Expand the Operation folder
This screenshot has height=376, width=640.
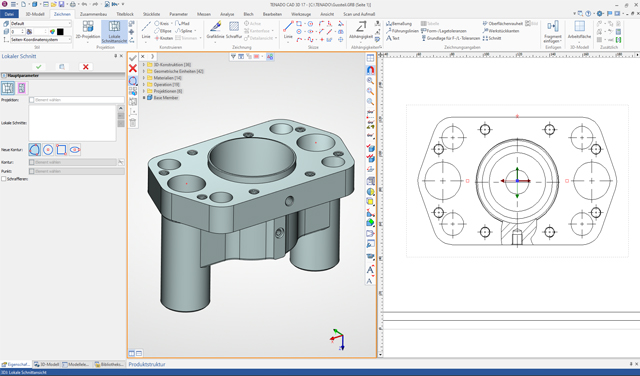click(144, 85)
